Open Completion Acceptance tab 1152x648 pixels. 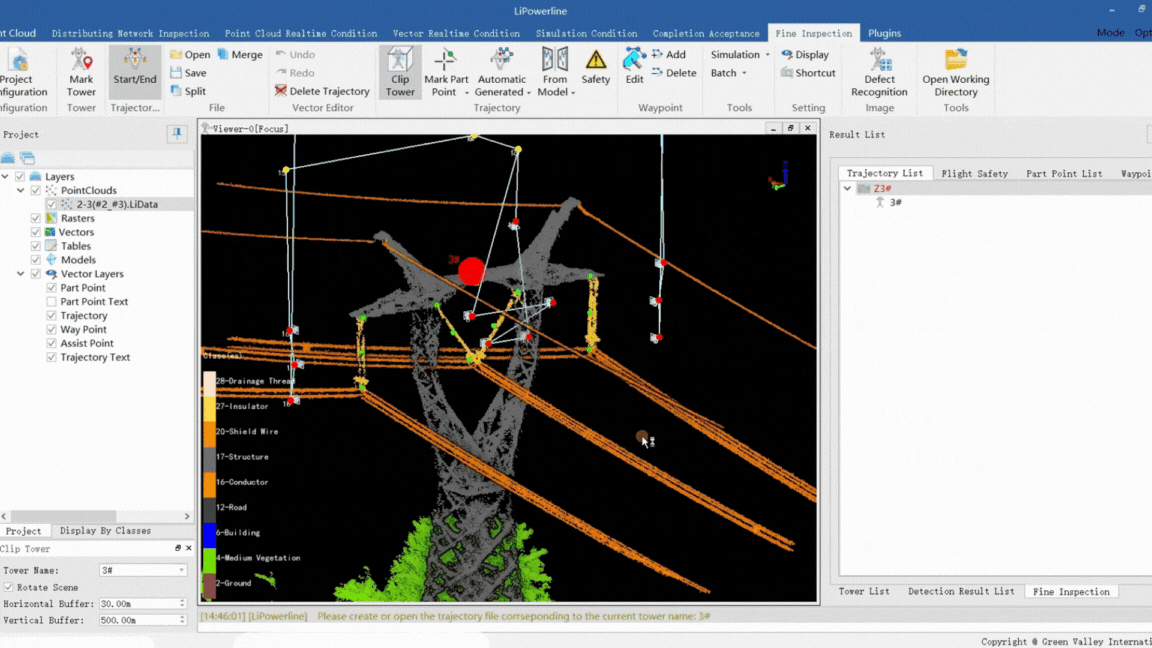[705, 33]
